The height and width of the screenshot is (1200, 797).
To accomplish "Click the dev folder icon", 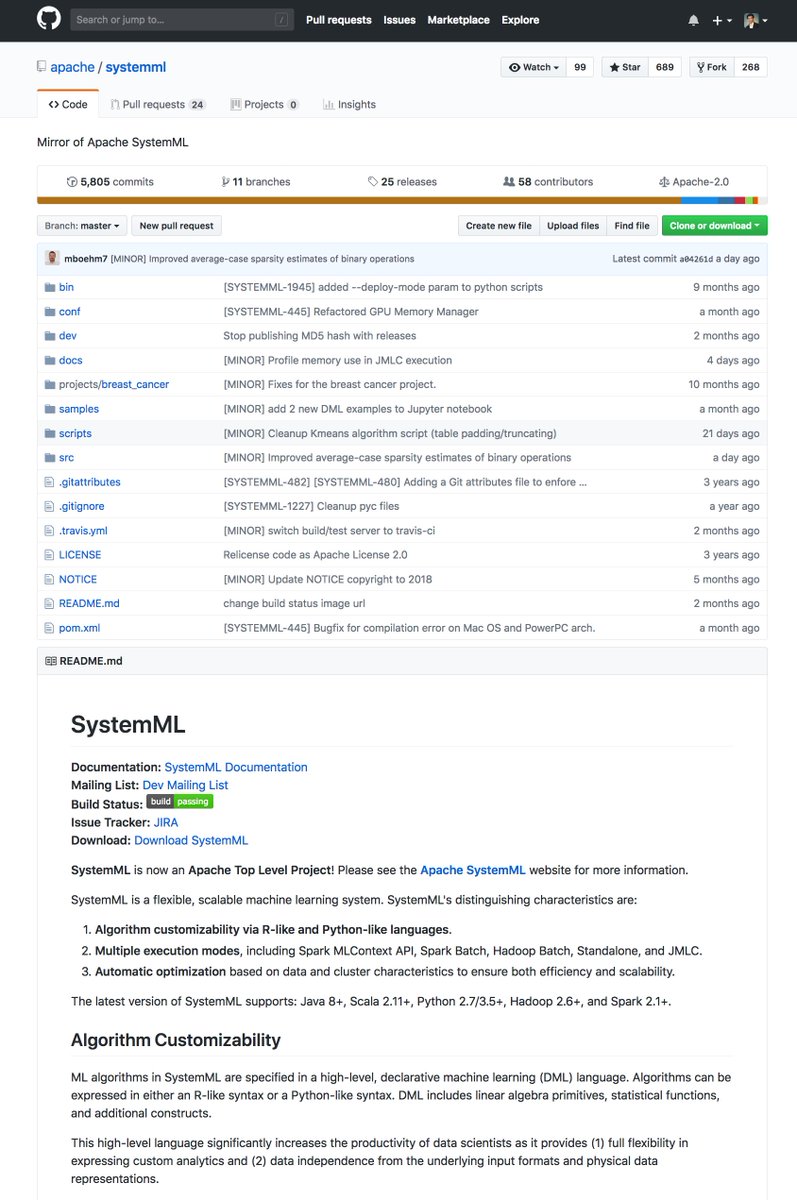I will click(50, 336).
